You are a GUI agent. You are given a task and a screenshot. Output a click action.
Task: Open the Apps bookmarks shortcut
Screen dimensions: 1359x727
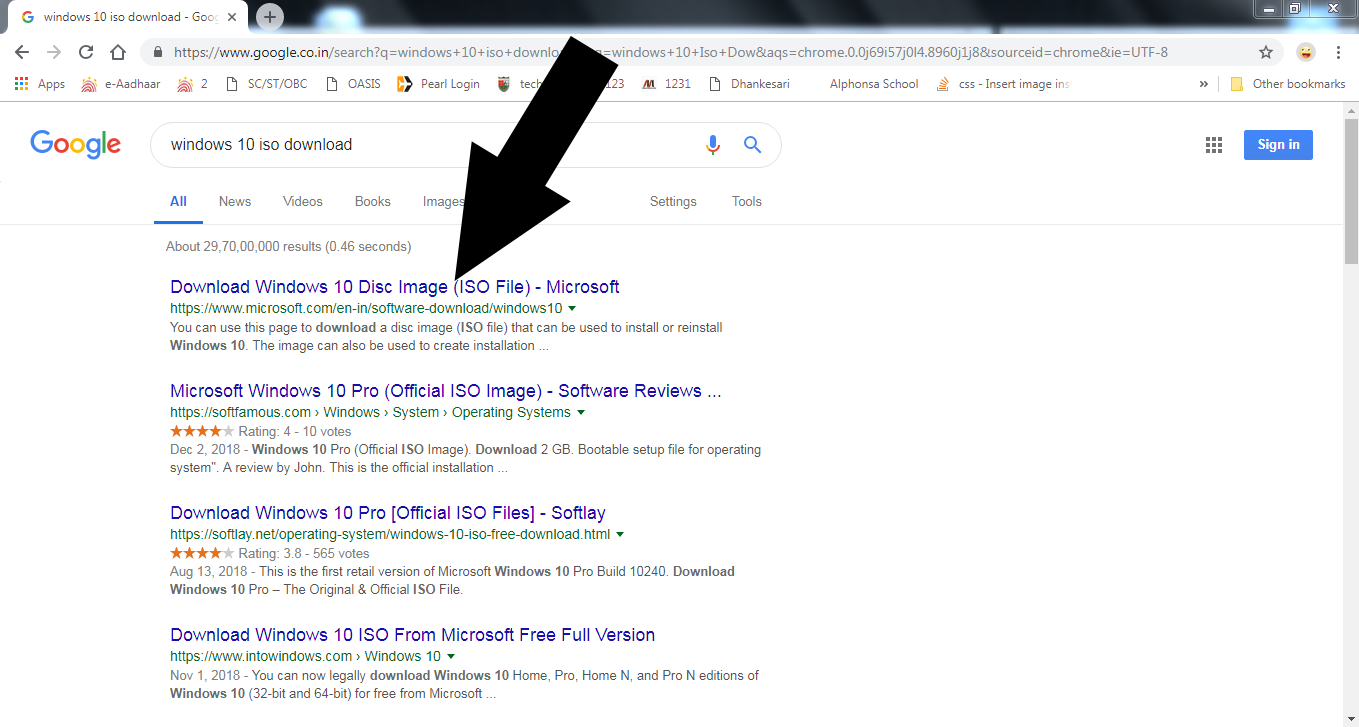click(40, 84)
